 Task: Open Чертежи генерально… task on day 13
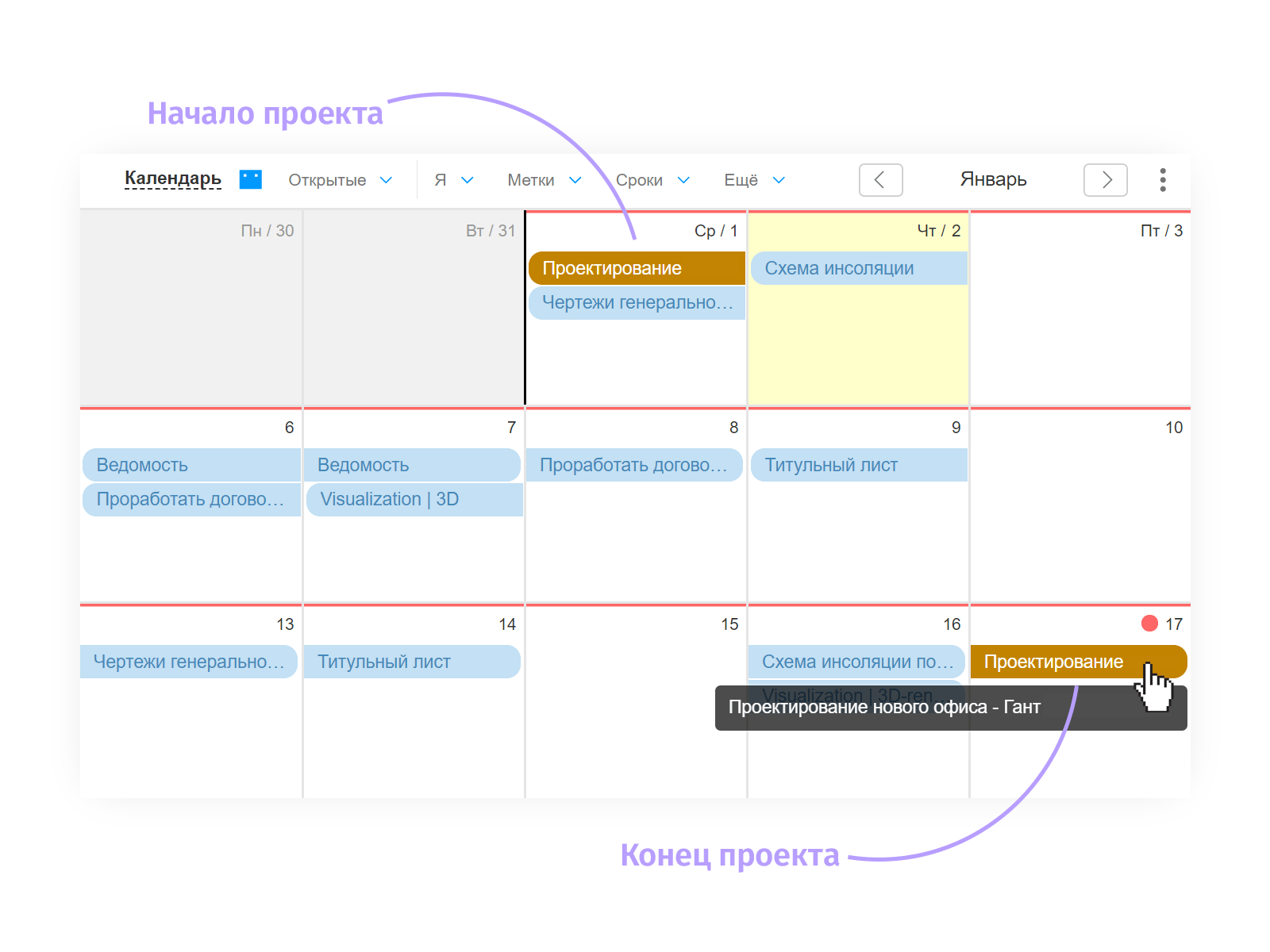189,662
